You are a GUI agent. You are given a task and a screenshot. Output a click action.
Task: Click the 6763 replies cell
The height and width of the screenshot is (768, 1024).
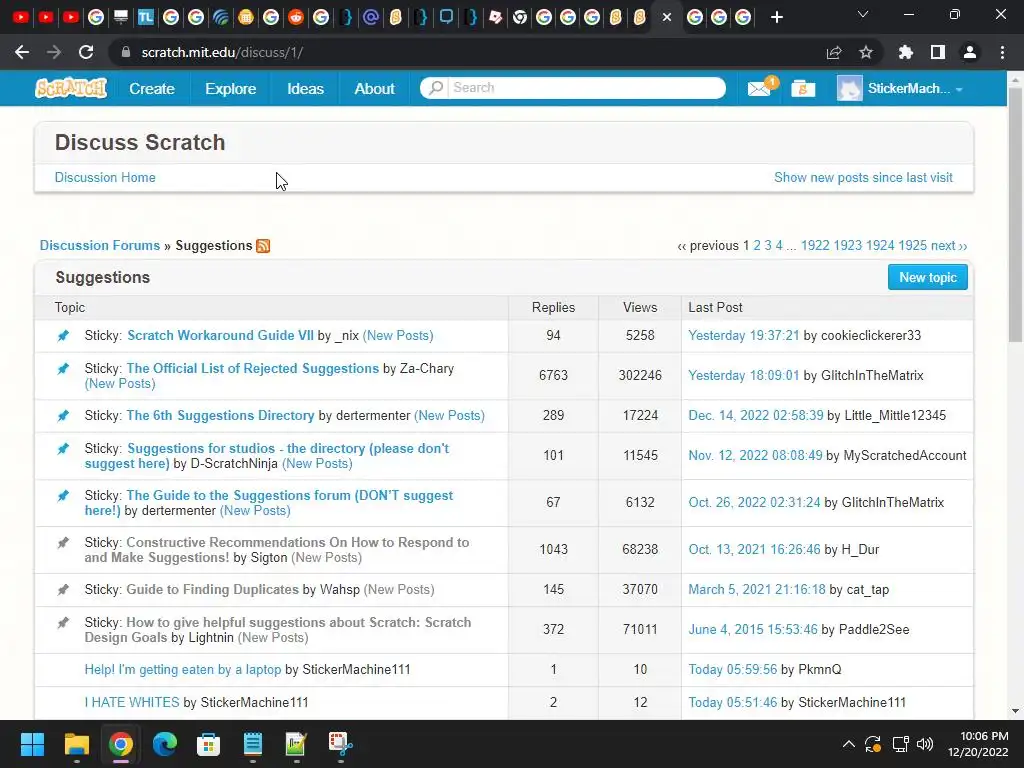pos(553,376)
